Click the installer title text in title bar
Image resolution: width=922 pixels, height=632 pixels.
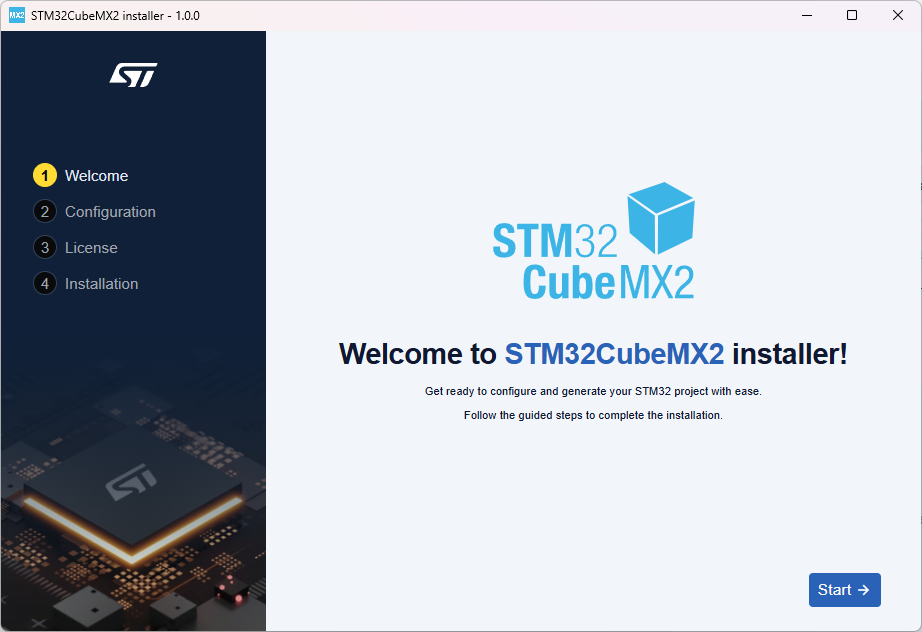tap(115, 15)
